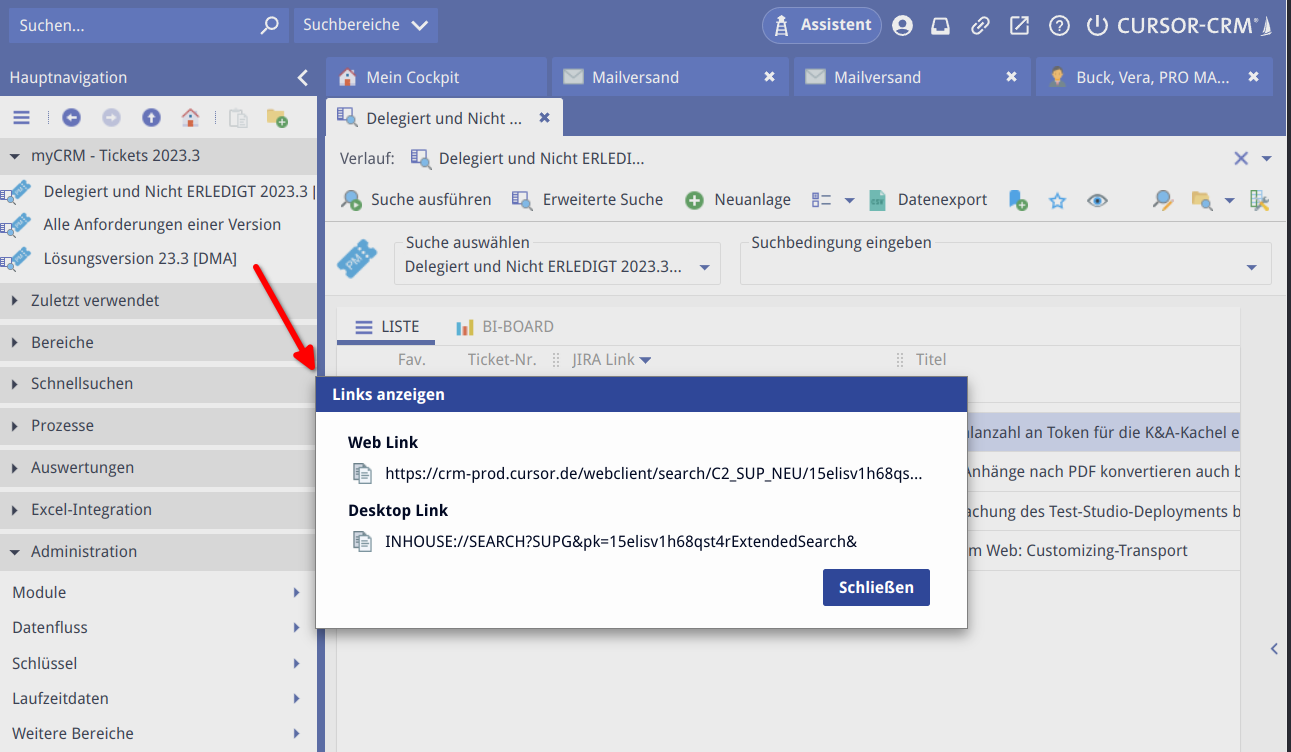Open the Suche auswählen combo box
The height and width of the screenshot is (752, 1291).
(x=556, y=266)
